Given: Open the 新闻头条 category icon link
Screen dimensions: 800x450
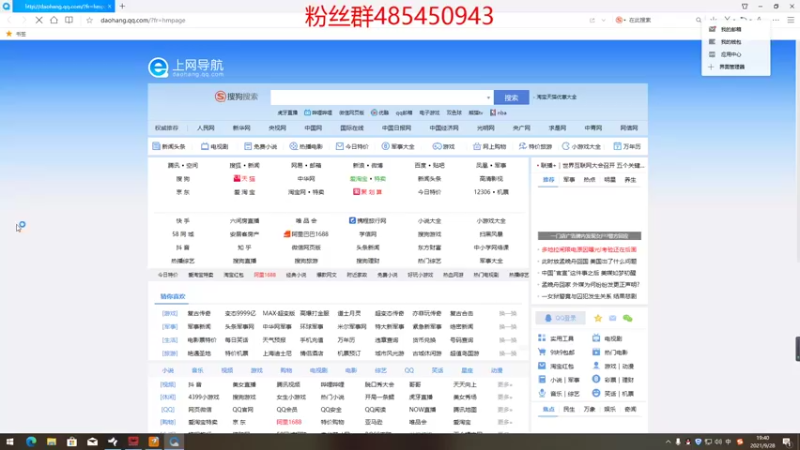Looking at the screenshot, I should (x=169, y=146).
